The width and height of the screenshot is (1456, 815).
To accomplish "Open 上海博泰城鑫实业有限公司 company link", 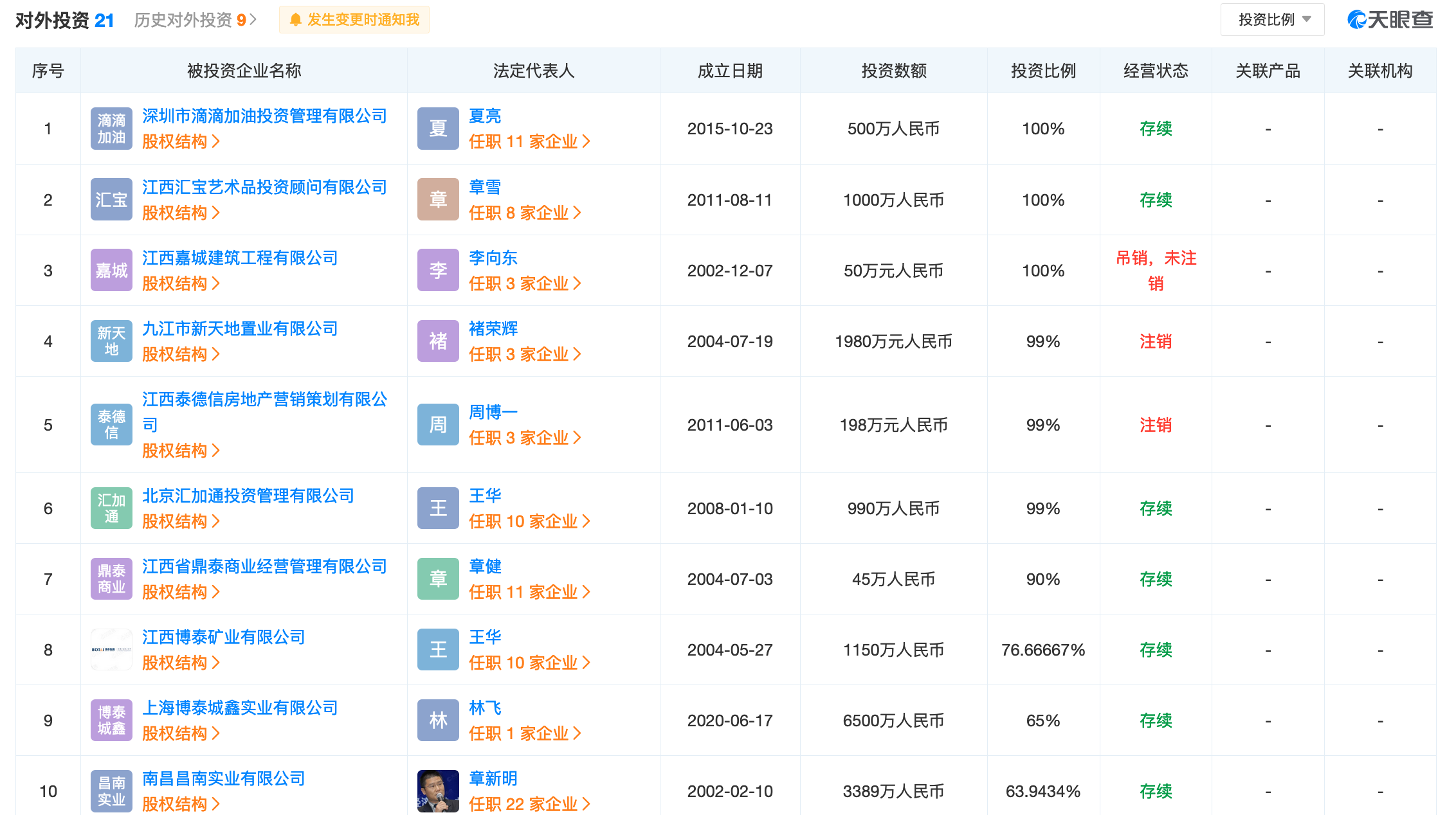I will point(240,708).
